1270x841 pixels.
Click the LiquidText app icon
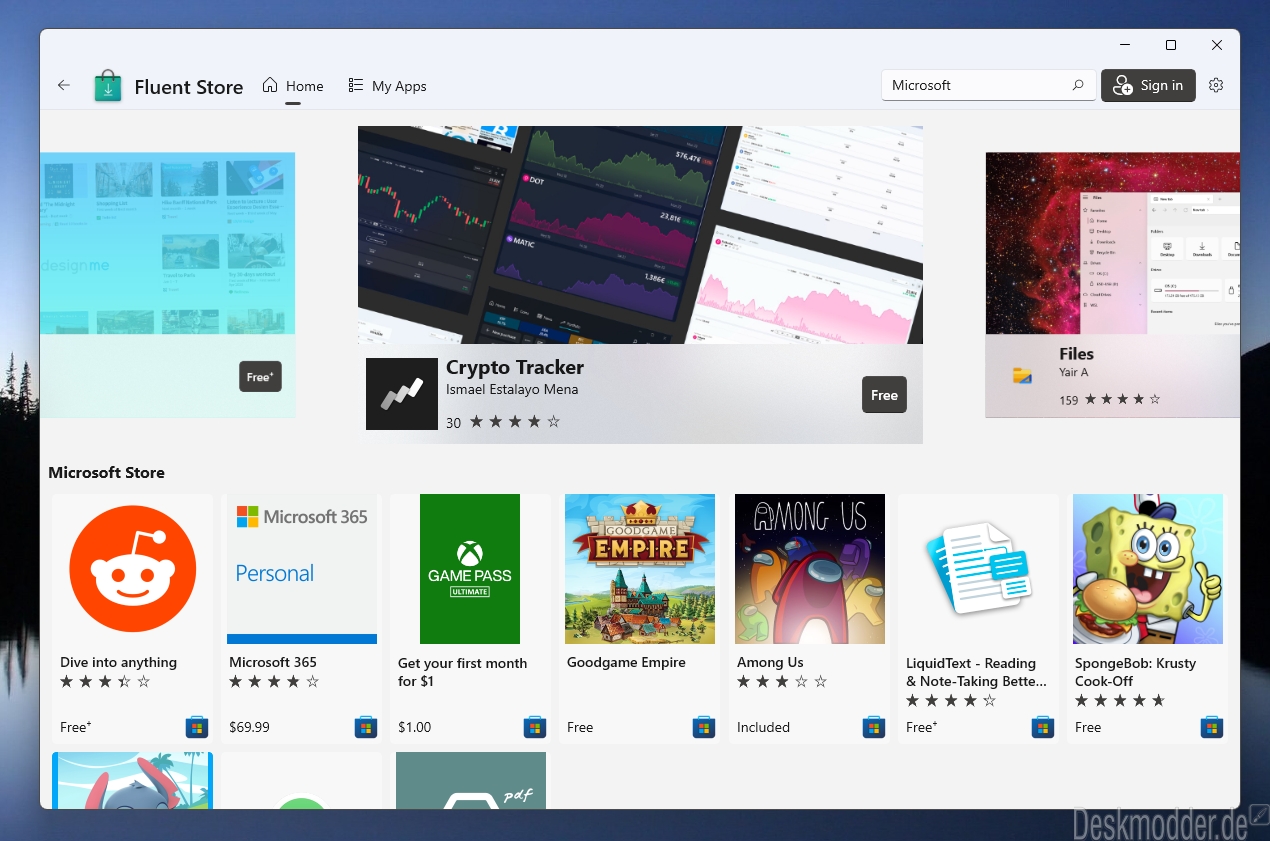pyautogui.click(x=979, y=569)
